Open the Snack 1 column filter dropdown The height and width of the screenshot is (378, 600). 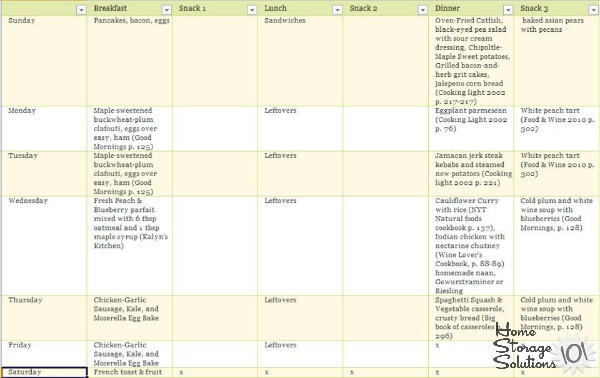pyautogui.click(x=252, y=10)
